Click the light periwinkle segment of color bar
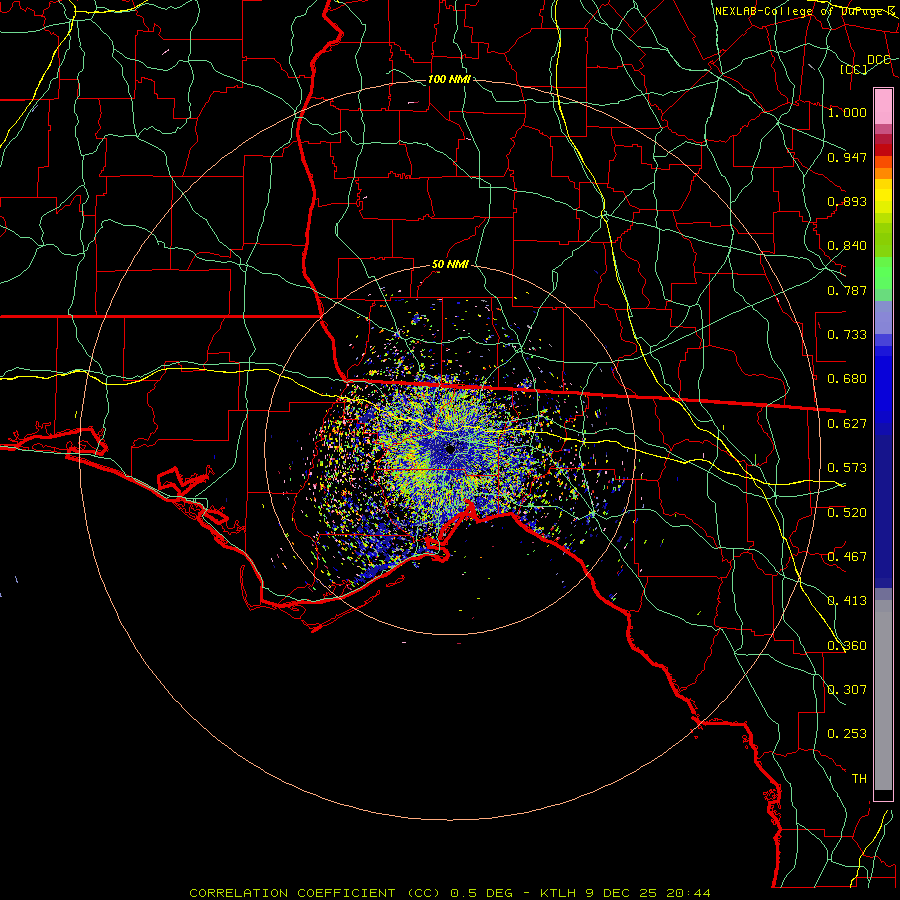The width and height of the screenshot is (900, 900). (x=883, y=317)
